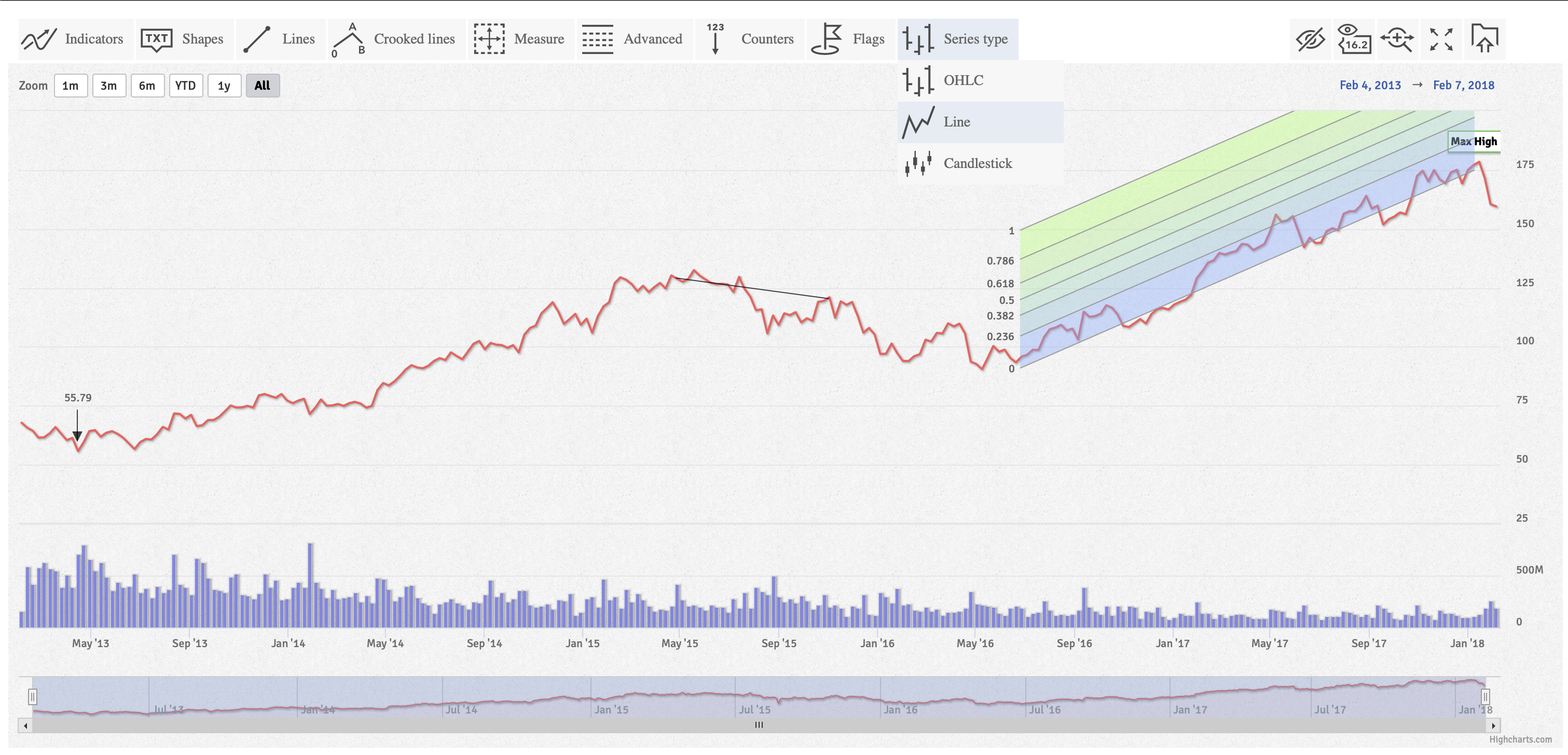Open the Series type dropdown
Image resolution: width=1568 pixels, height=755 pixels.
(x=957, y=39)
